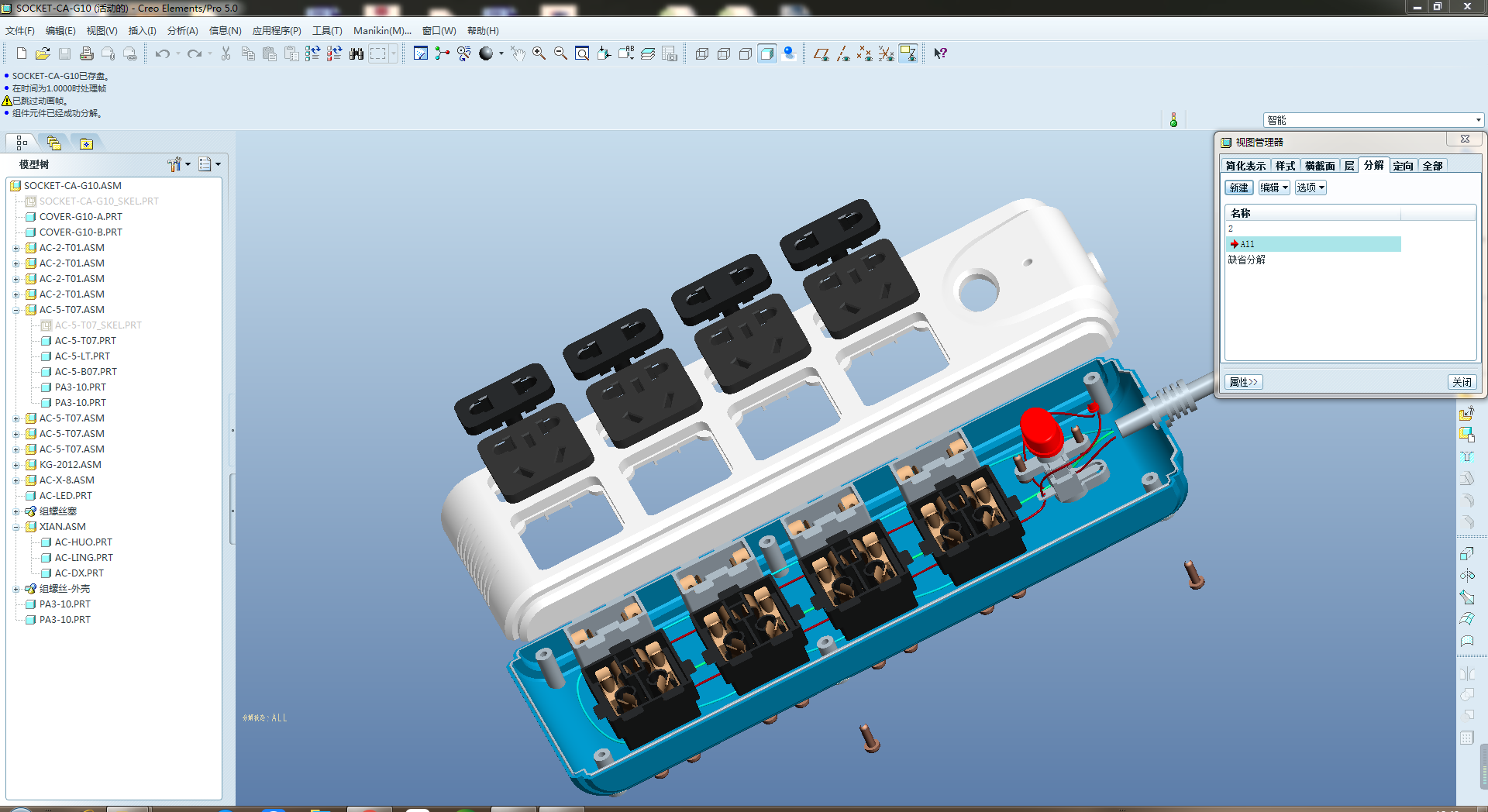Open the 编辑 dropdown in View Manager
1488x812 pixels.
[x=1274, y=188]
